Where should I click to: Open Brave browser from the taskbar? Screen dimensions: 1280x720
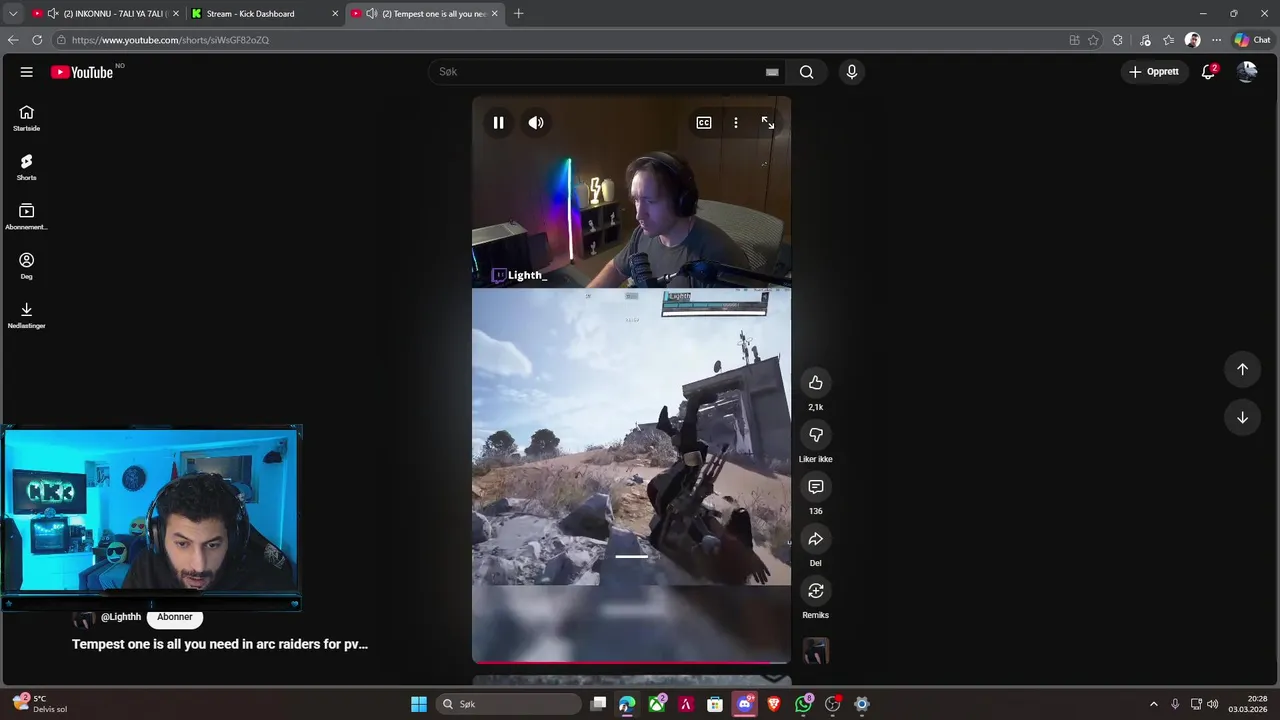click(774, 704)
